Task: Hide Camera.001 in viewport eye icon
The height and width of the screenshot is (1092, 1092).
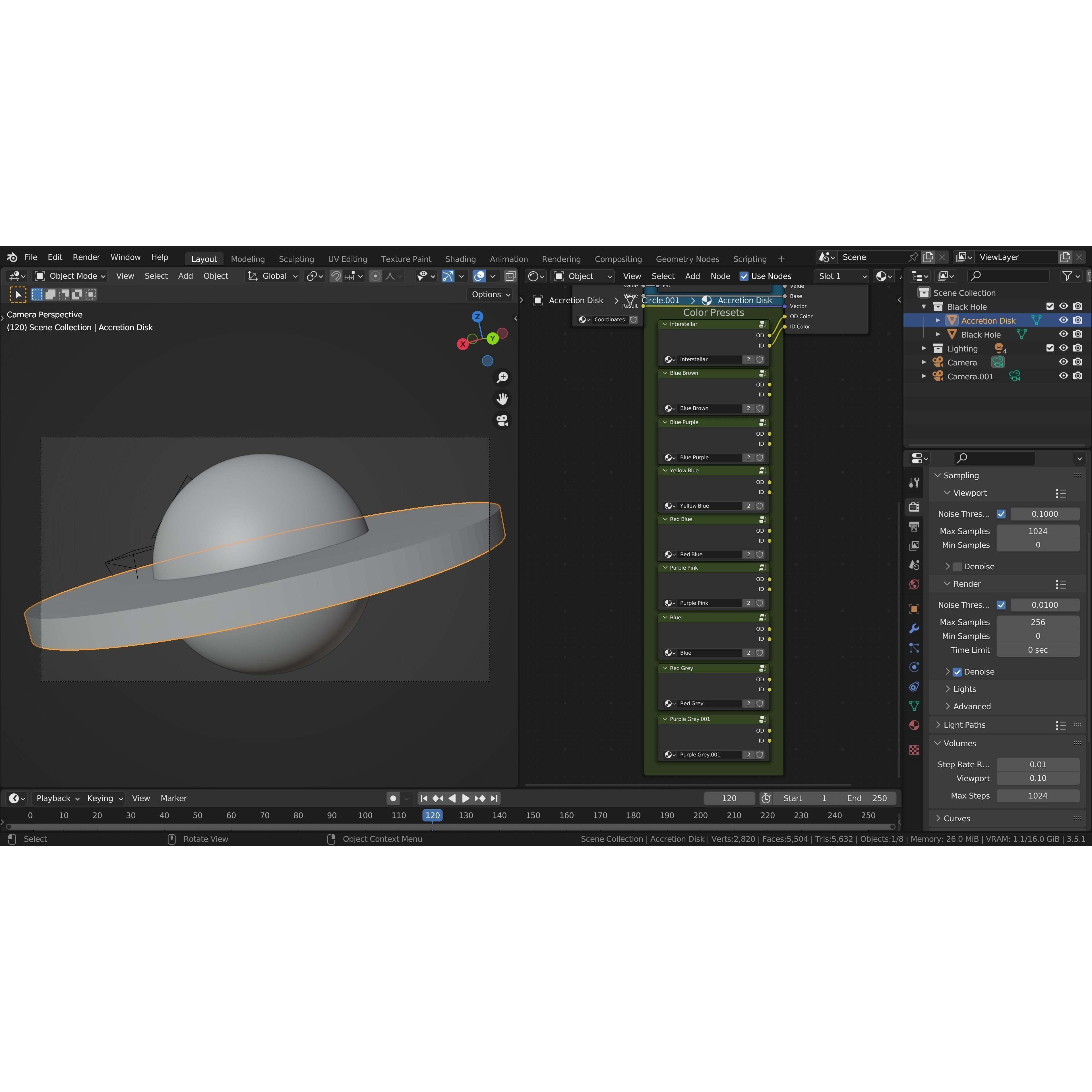Action: coord(1063,376)
